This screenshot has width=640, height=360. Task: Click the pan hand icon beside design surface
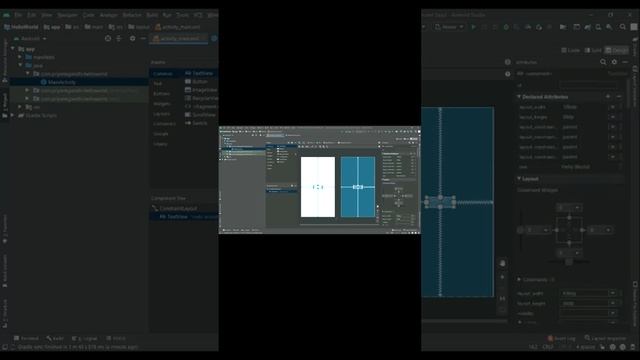pos(502,264)
